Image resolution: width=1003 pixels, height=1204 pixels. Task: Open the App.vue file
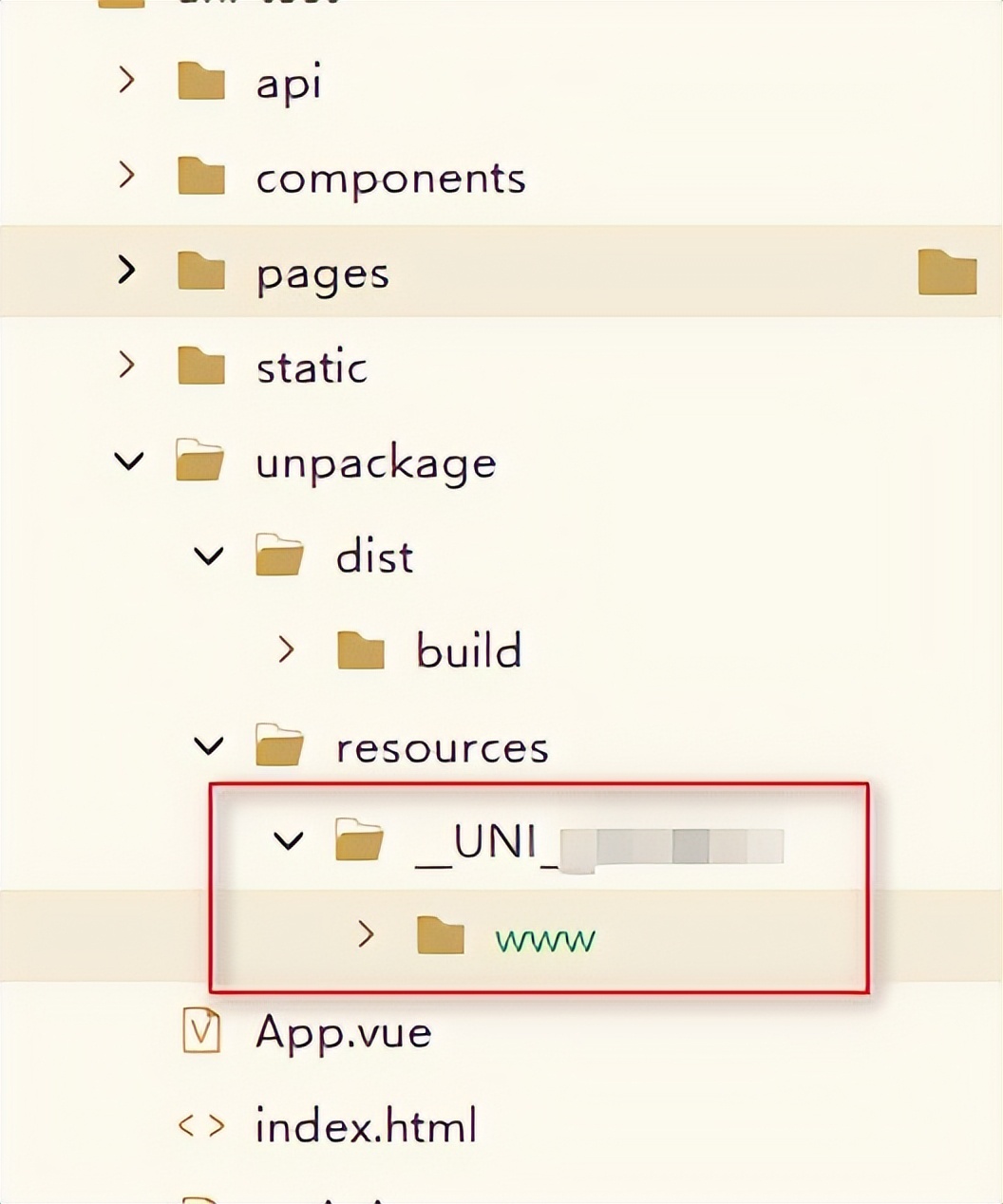click(342, 1033)
